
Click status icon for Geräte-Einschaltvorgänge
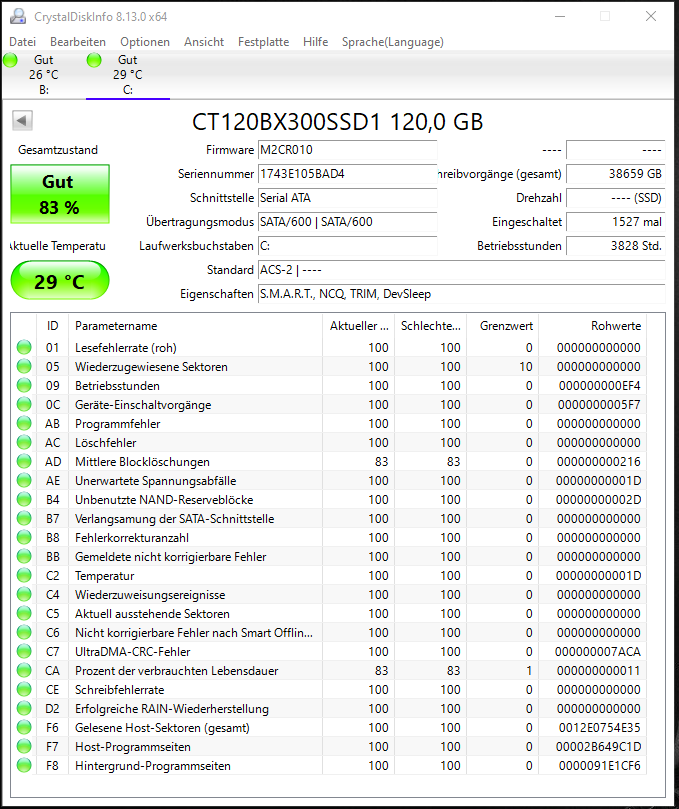coord(24,405)
